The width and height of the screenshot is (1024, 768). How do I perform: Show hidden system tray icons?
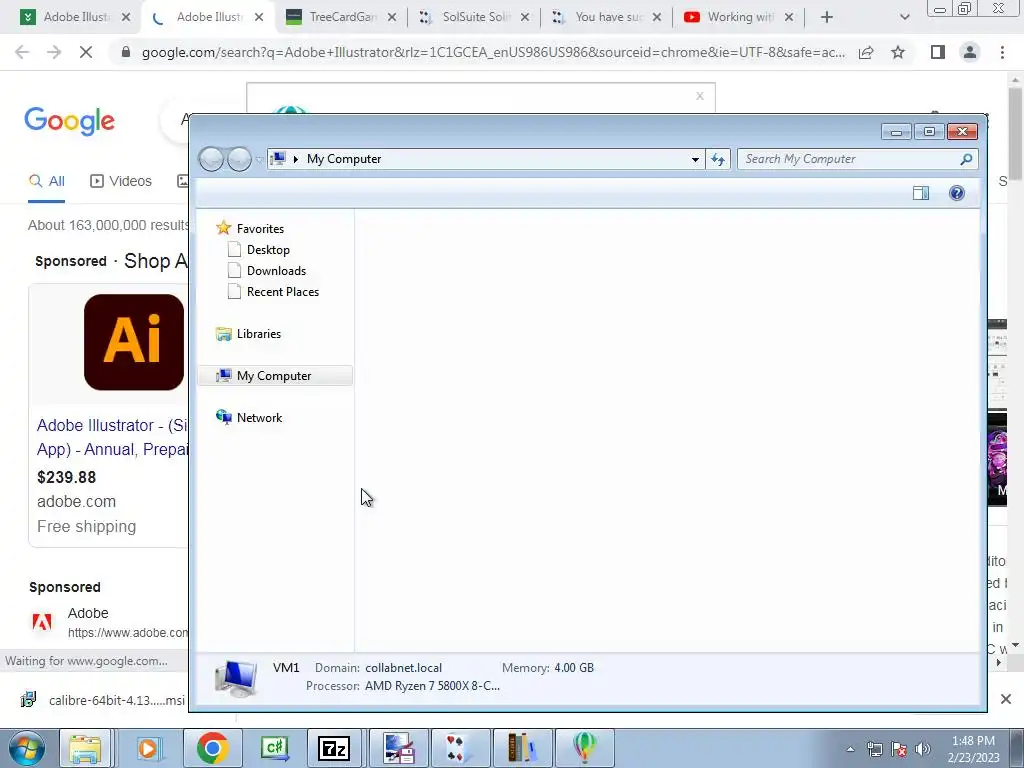(850, 750)
